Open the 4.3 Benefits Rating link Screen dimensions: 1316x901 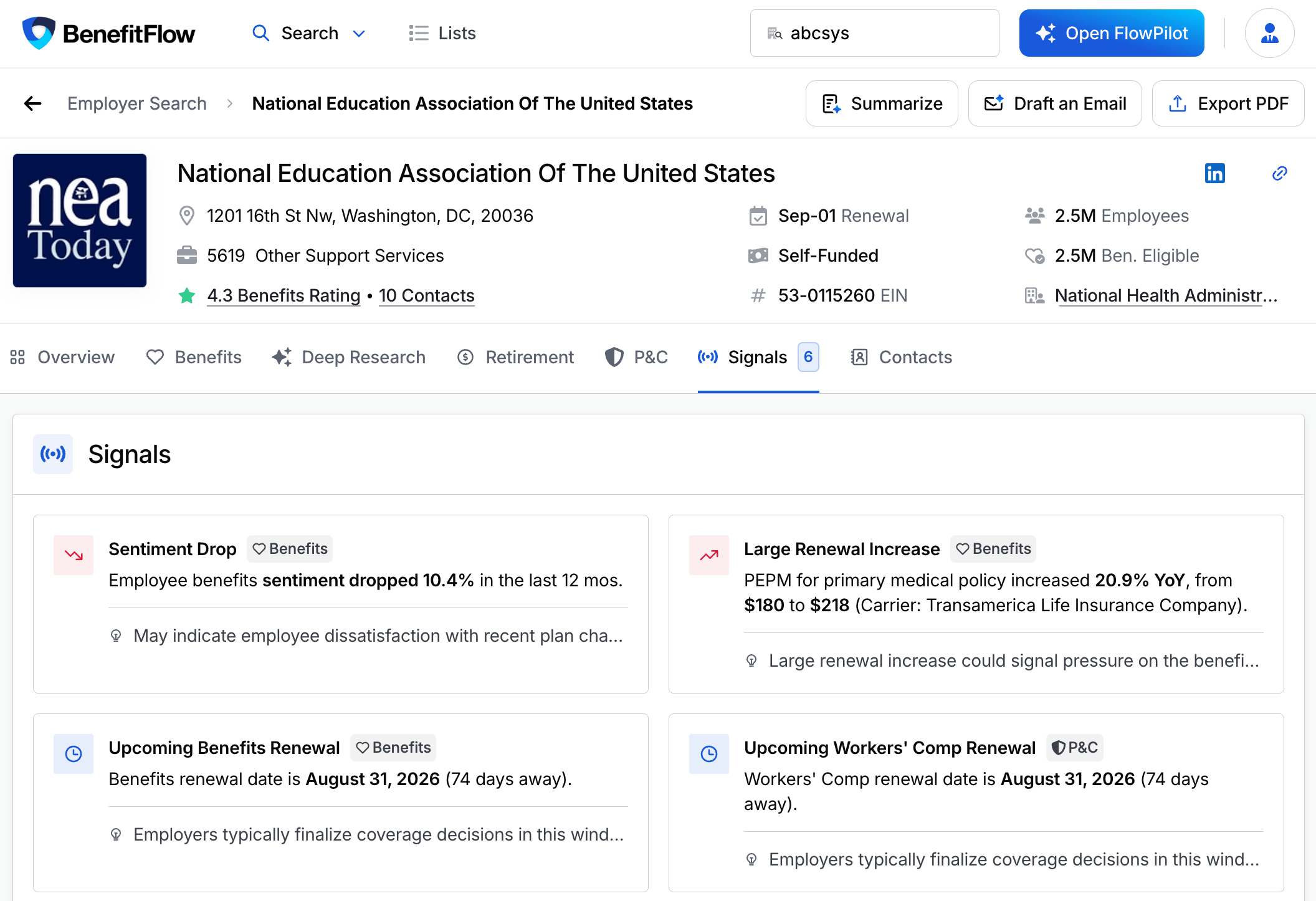coord(284,295)
